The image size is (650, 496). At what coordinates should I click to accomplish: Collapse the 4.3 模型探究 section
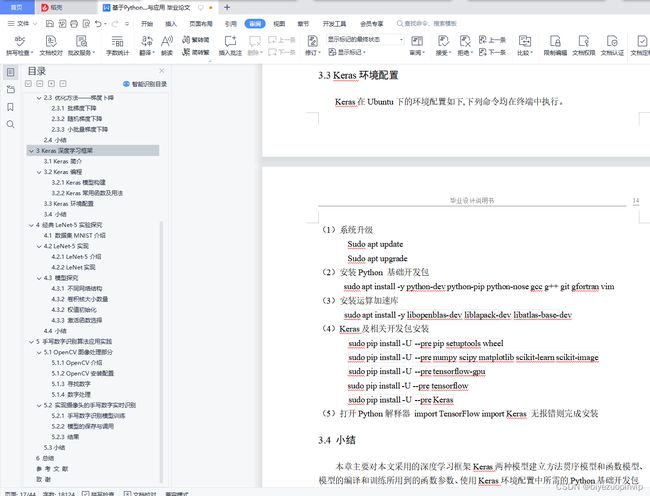click(39, 278)
